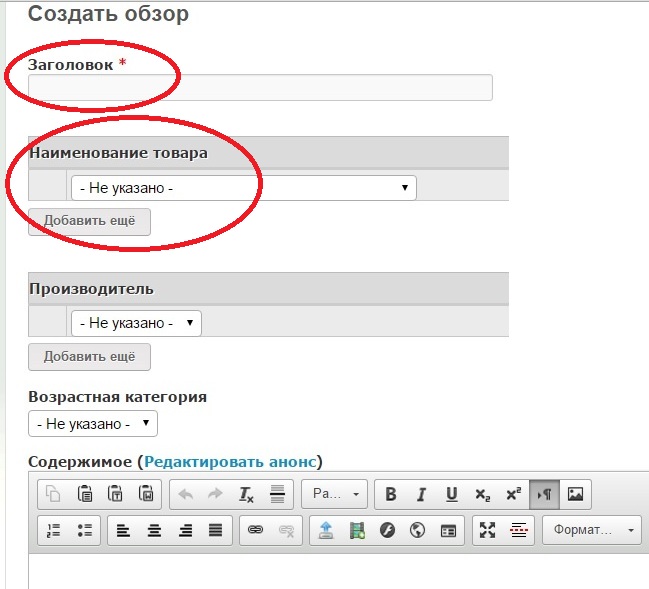649x589 pixels.
Task: Click the Redo arrow icon
Action: click(215, 494)
